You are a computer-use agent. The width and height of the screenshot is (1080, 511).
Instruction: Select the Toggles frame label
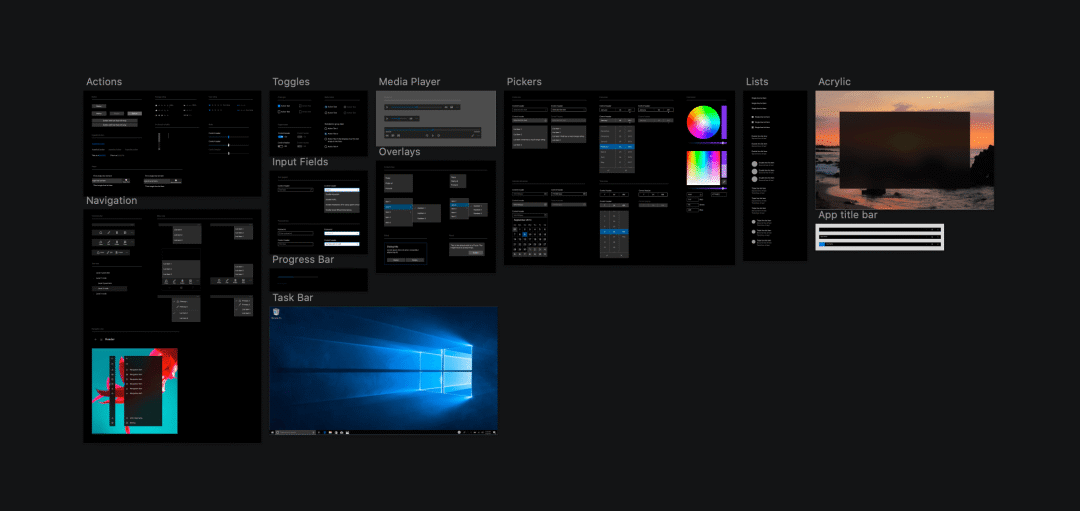coord(291,82)
